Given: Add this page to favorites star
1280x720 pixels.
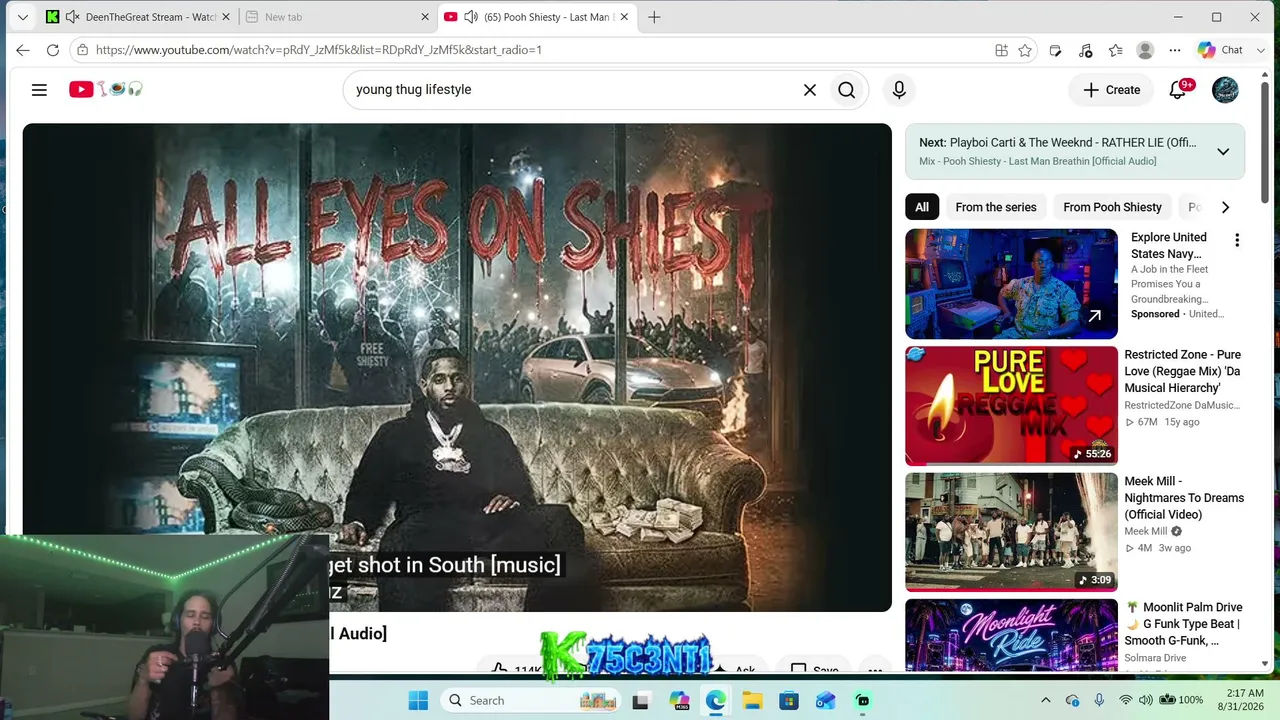Looking at the screenshot, I should pyautogui.click(x=1025, y=50).
